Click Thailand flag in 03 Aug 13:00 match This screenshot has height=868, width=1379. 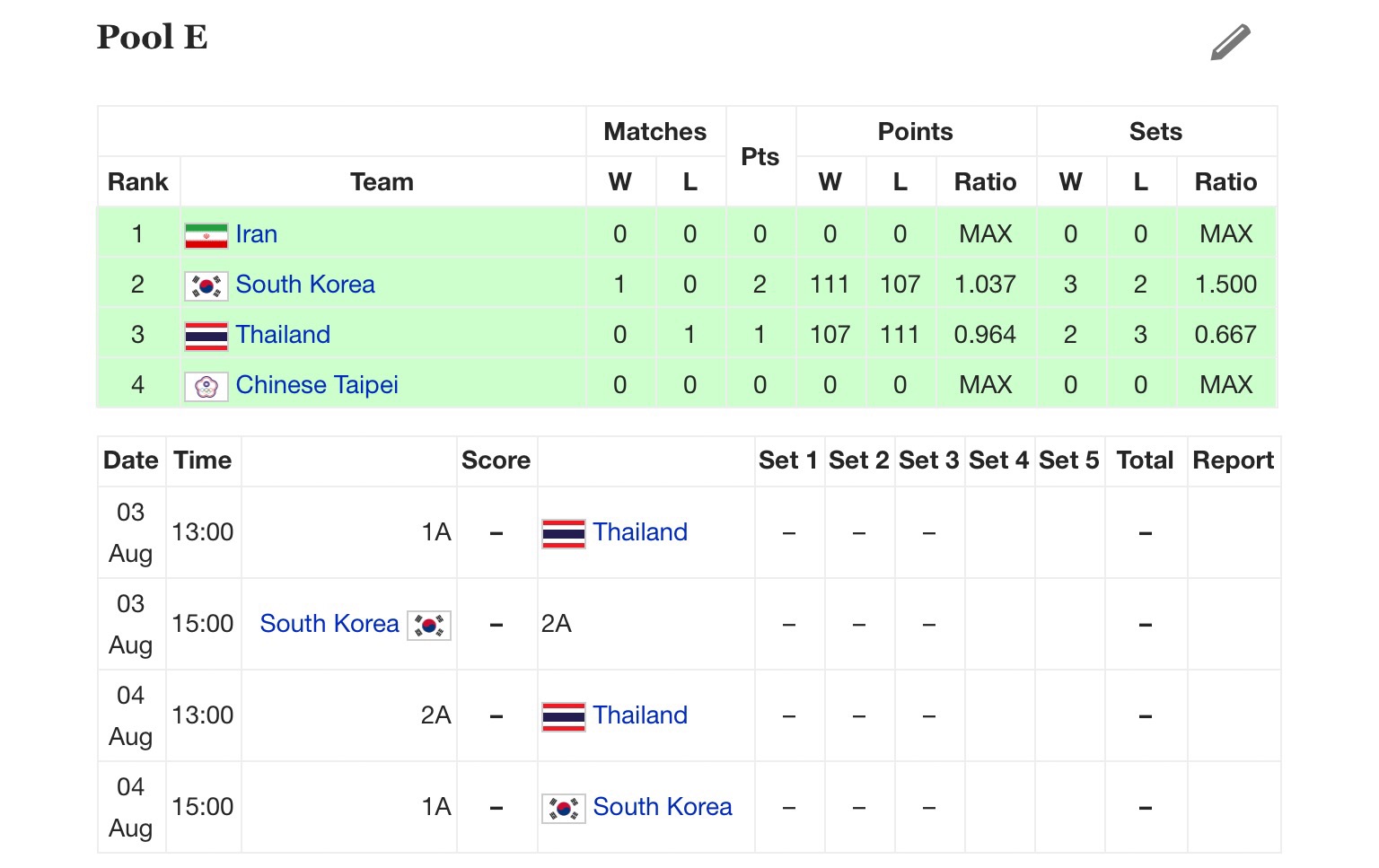pyautogui.click(x=564, y=533)
